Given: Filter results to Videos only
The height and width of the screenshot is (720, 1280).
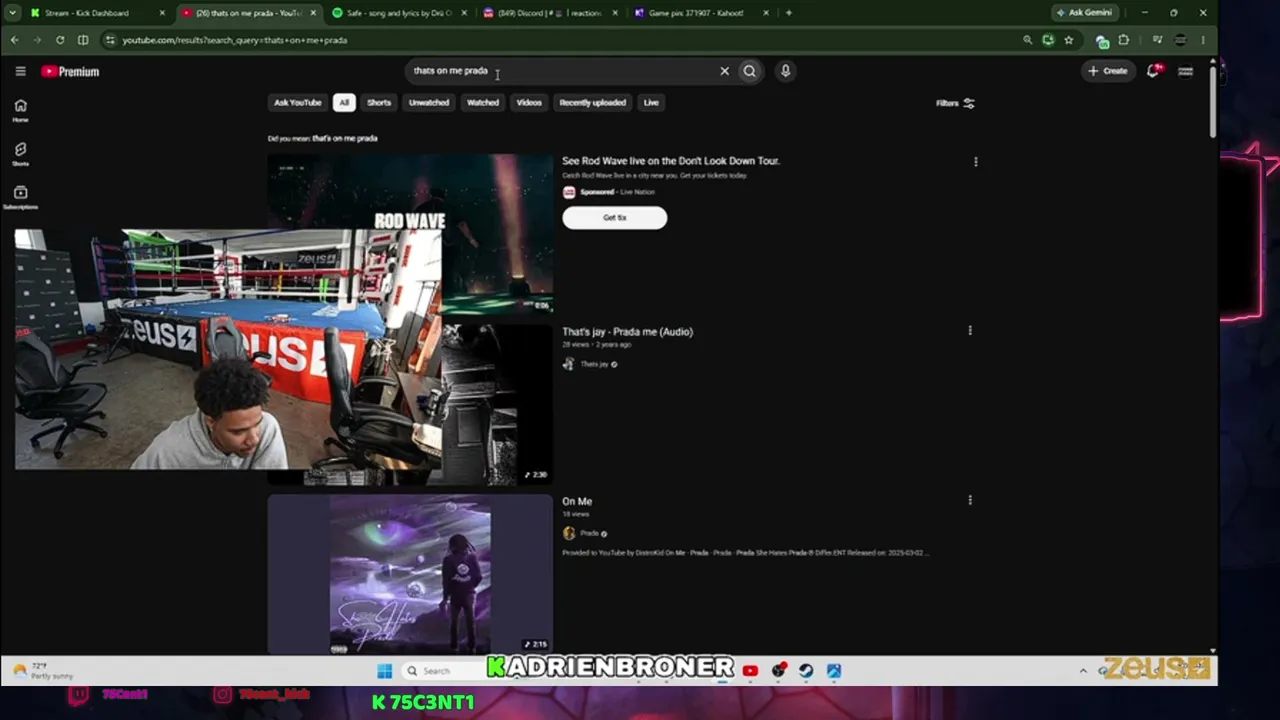Looking at the screenshot, I should tap(529, 102).
